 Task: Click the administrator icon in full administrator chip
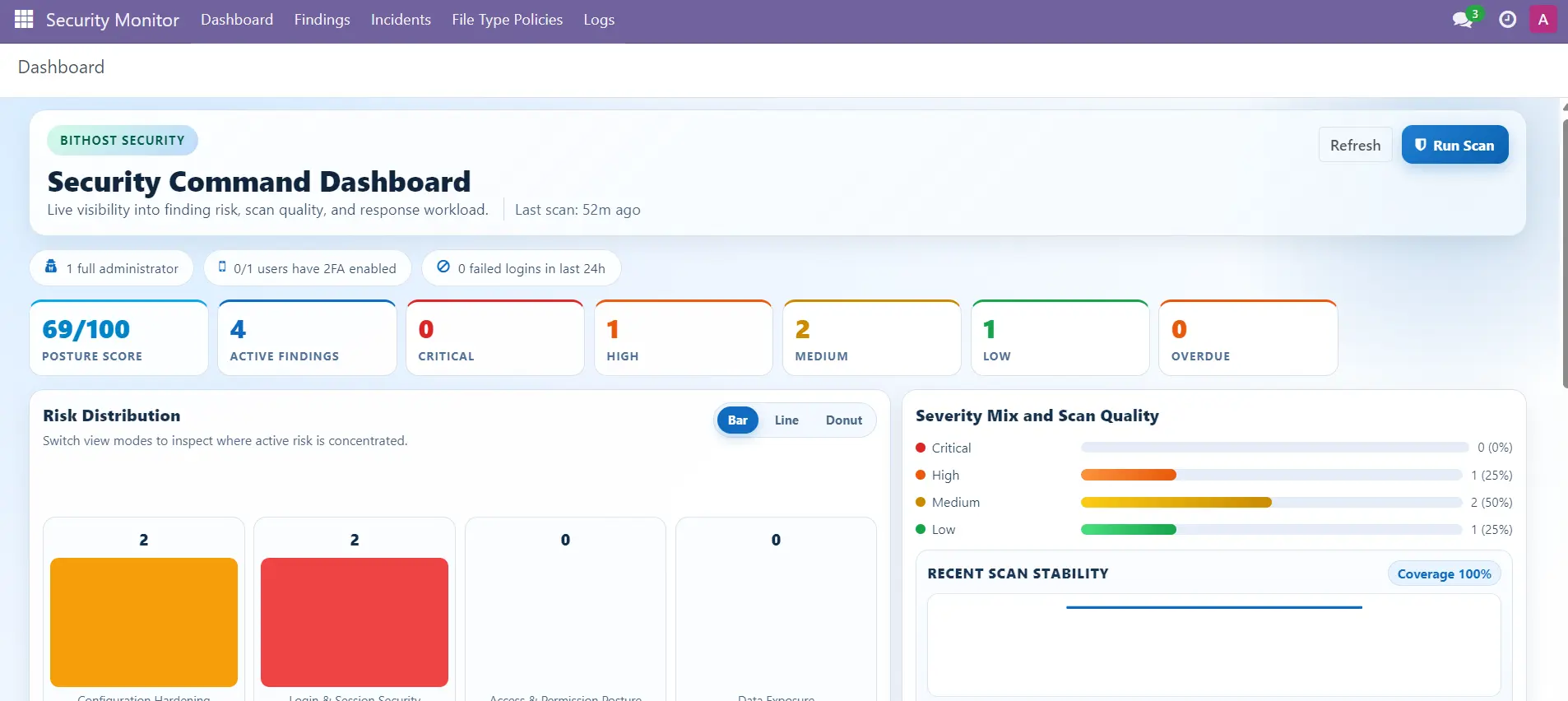(x=51, y=267)
